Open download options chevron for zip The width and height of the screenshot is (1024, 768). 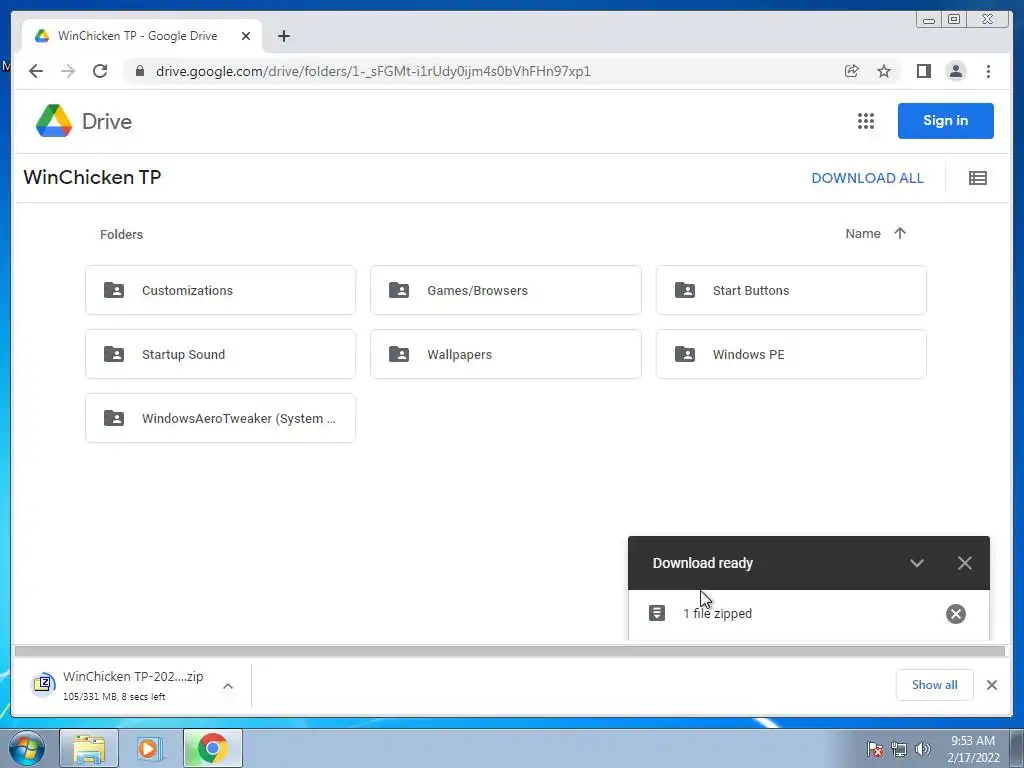point(228,686)
